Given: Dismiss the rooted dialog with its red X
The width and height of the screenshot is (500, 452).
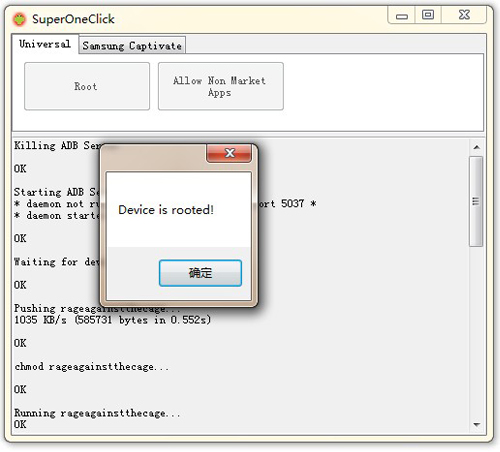Looking at the screenshot, I should [229, 153].
